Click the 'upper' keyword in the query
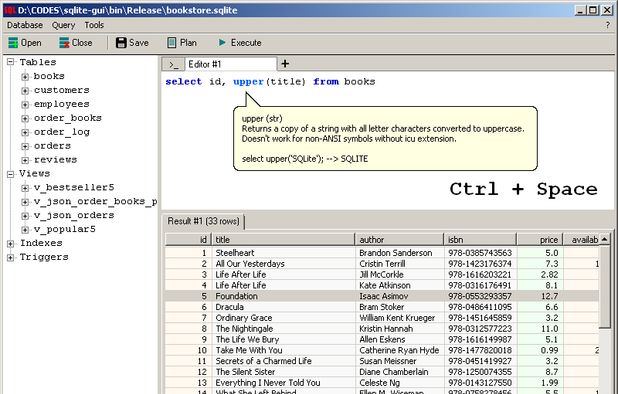The width and height of the screenshot is (618, 394). pos(248,82)
